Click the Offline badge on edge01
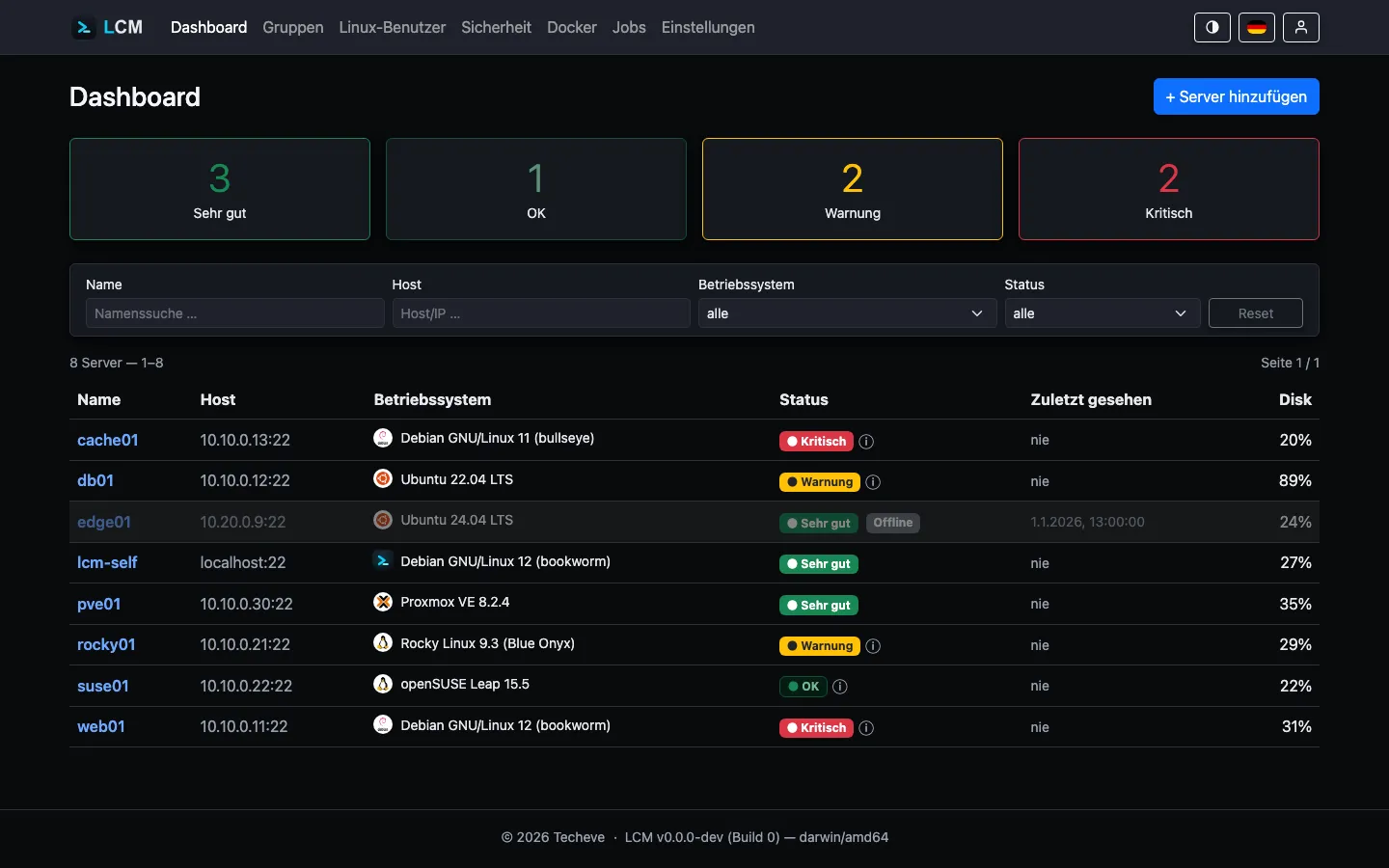 pos(893,523)
